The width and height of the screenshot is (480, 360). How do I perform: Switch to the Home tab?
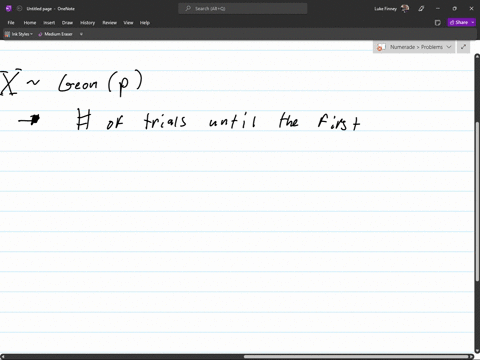pyautogui.click(x=30, y=23)
